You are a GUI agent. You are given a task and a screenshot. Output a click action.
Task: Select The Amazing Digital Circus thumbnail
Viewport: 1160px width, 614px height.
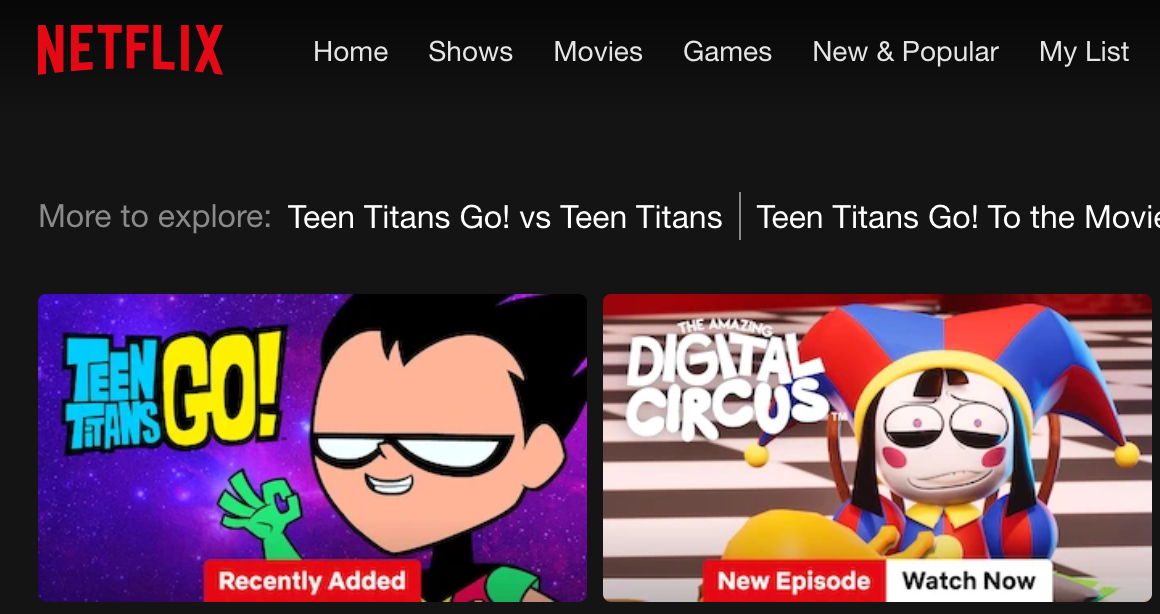coord(877,448)
